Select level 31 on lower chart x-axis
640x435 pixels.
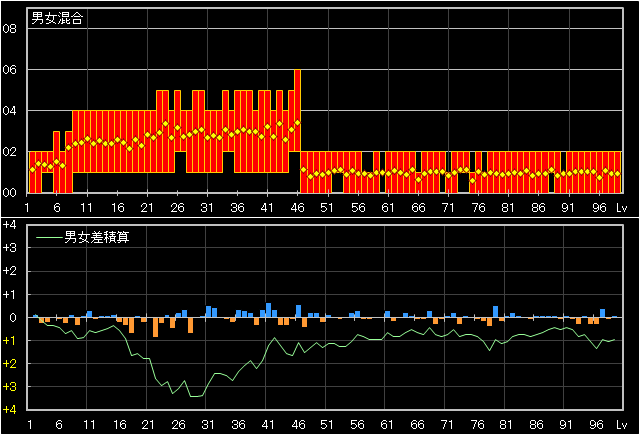[x=208, y=425]
